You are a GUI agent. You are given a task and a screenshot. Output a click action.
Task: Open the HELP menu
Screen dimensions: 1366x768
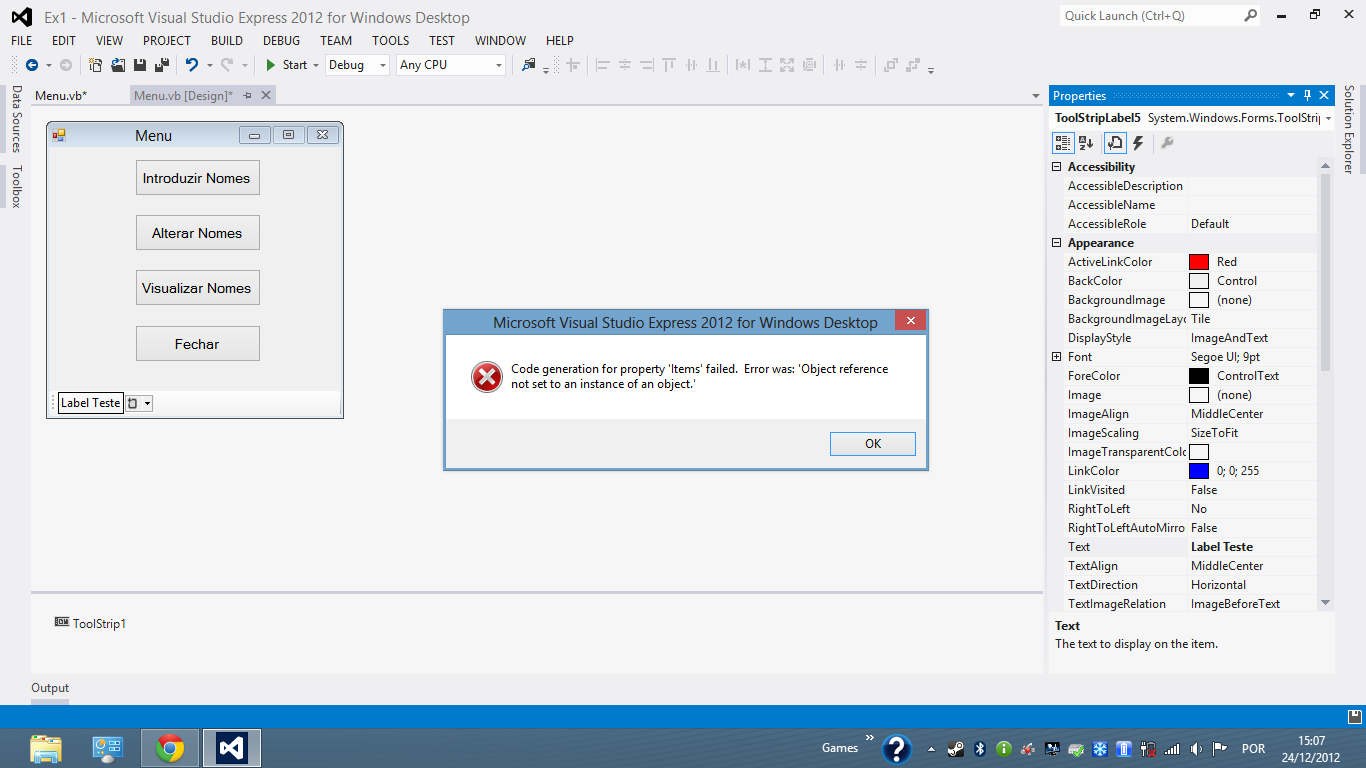point(560,41)
